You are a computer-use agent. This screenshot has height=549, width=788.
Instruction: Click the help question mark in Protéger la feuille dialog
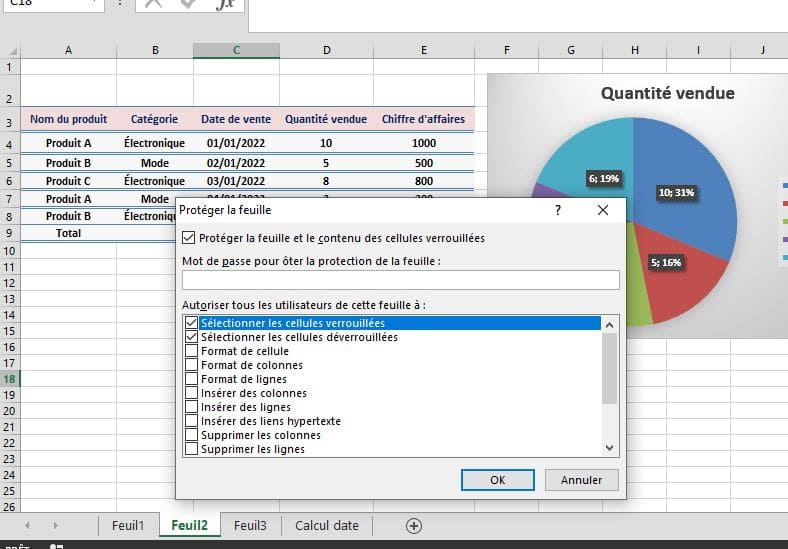[x=558, y=210]
